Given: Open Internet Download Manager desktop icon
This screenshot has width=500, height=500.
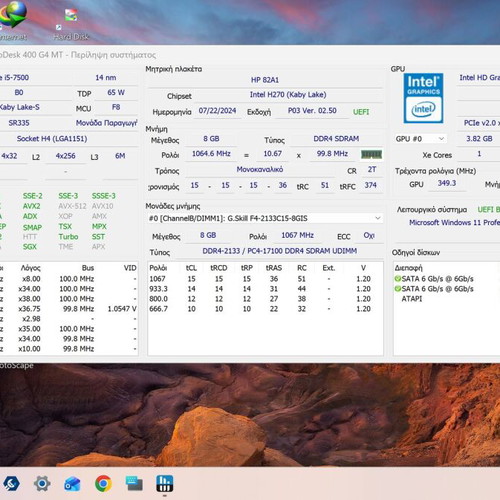Looking at the screenshot, I should pyautogui.click(x=13, y=21).
